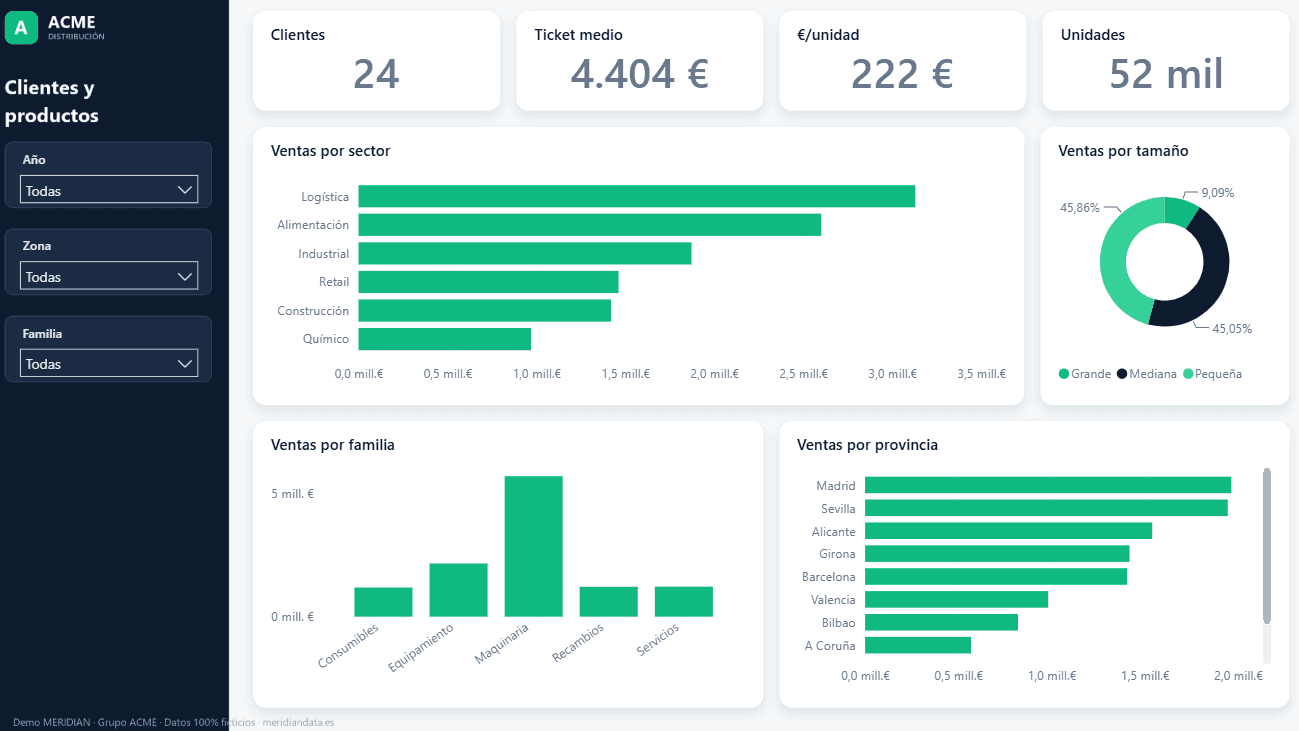This screenshot has height=731, width=1299.
Task: Click the Recambios column in family chart
Action: [608, 601]
